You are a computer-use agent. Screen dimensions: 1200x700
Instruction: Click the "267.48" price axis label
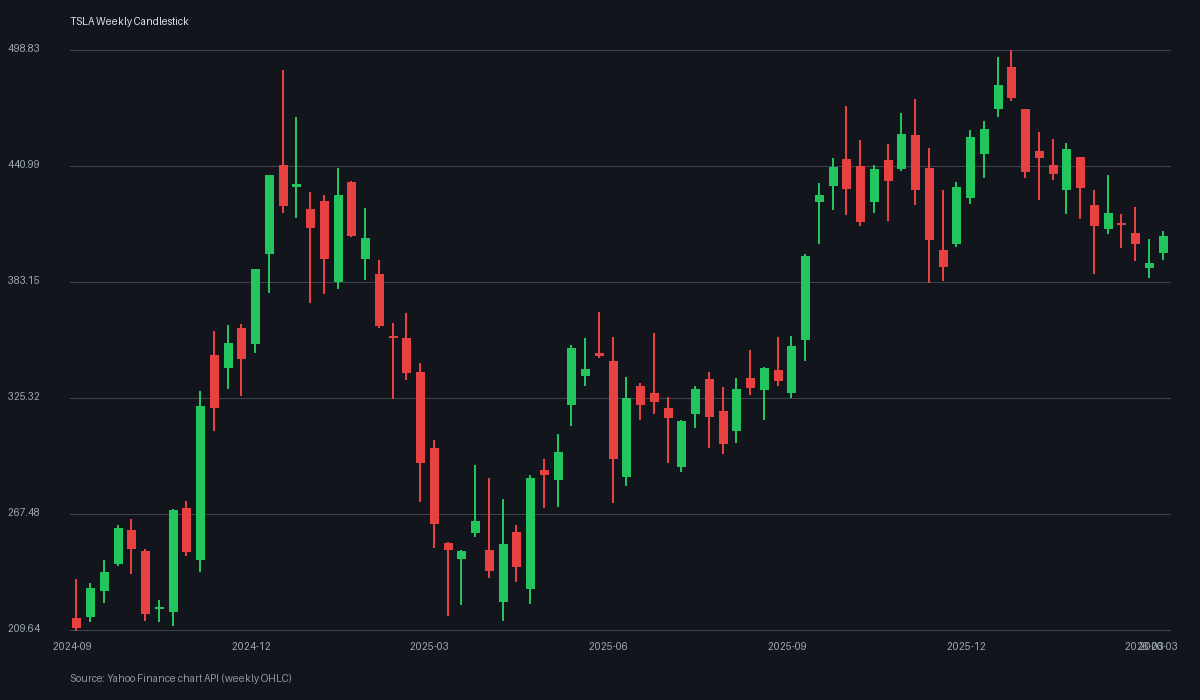22,512
